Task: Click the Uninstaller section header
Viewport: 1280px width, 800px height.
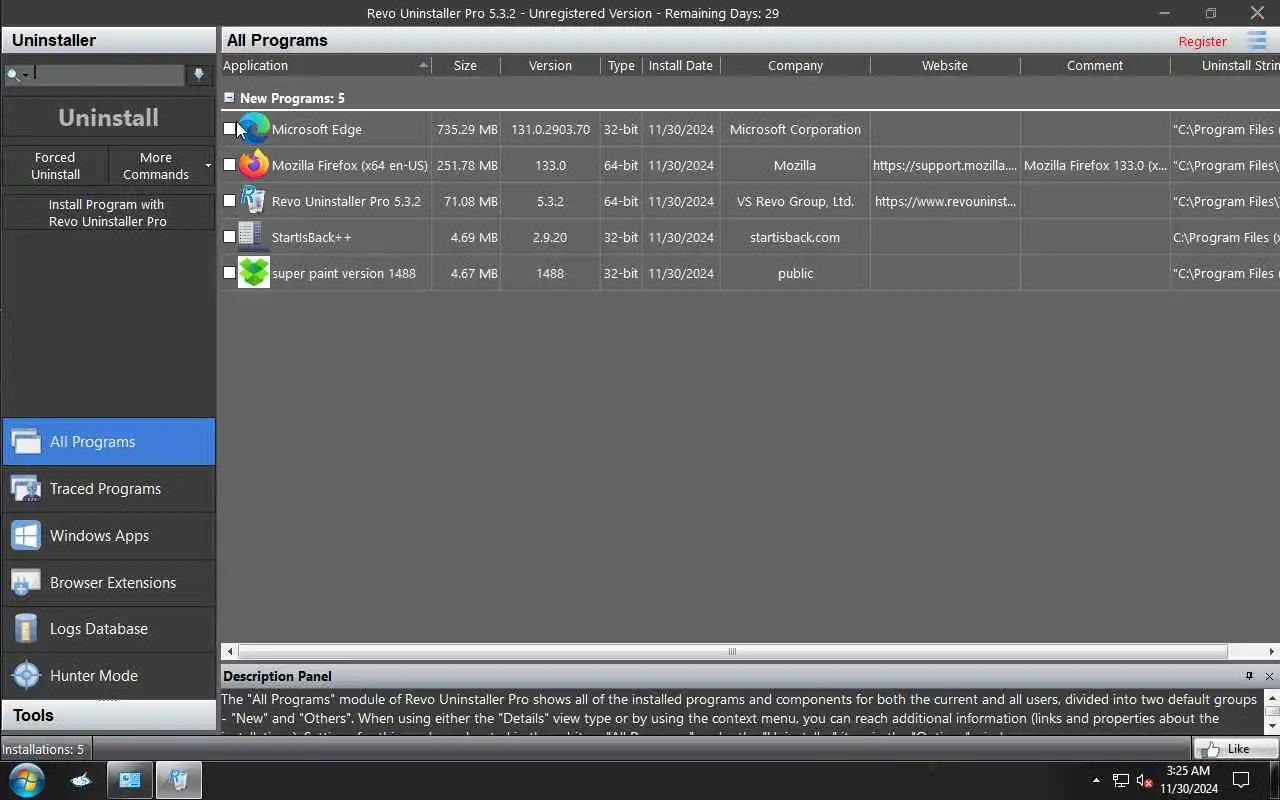Action: click(108, 40)
